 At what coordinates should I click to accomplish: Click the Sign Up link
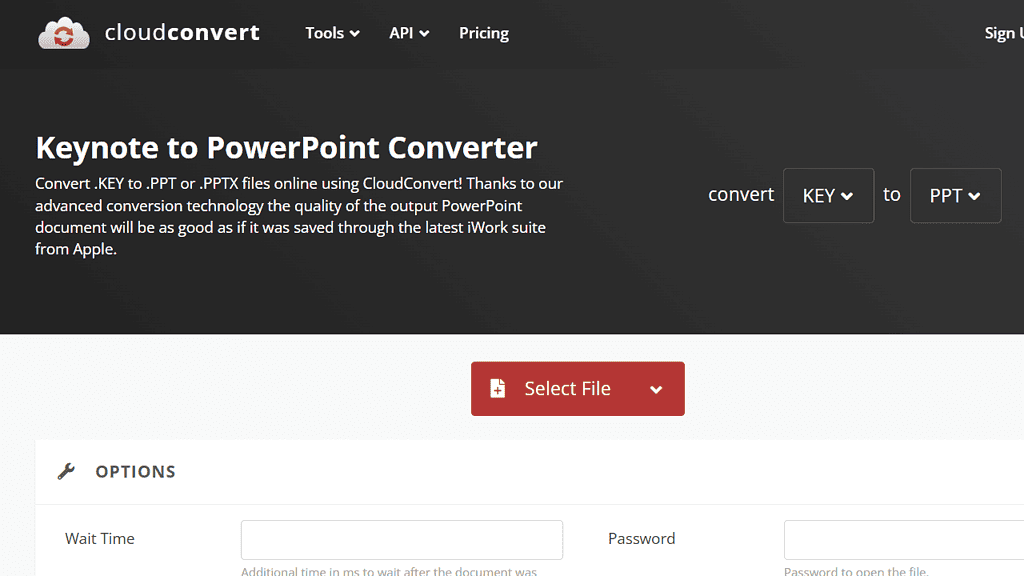(1004, 33)
